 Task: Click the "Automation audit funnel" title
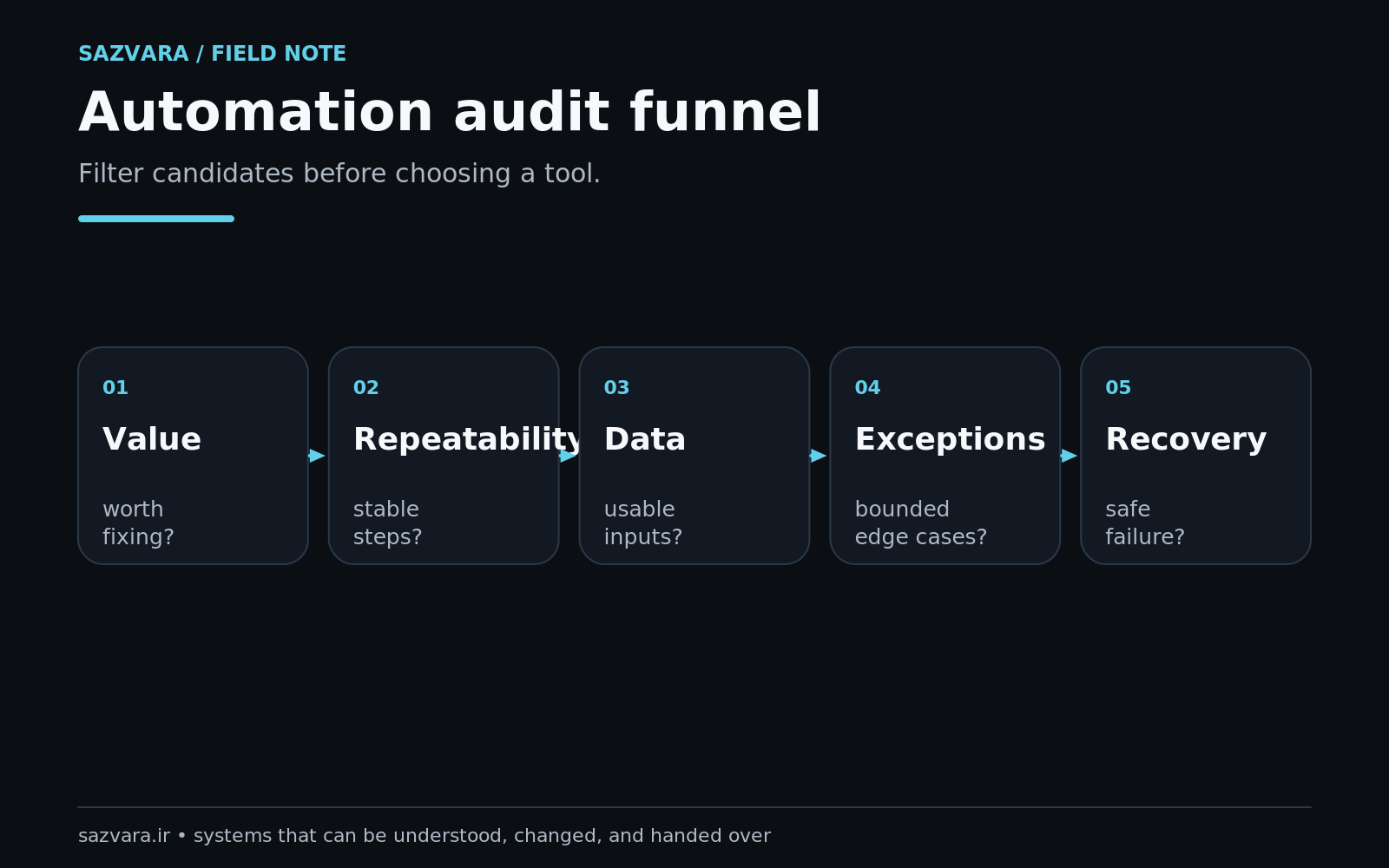tap(450, 113)
